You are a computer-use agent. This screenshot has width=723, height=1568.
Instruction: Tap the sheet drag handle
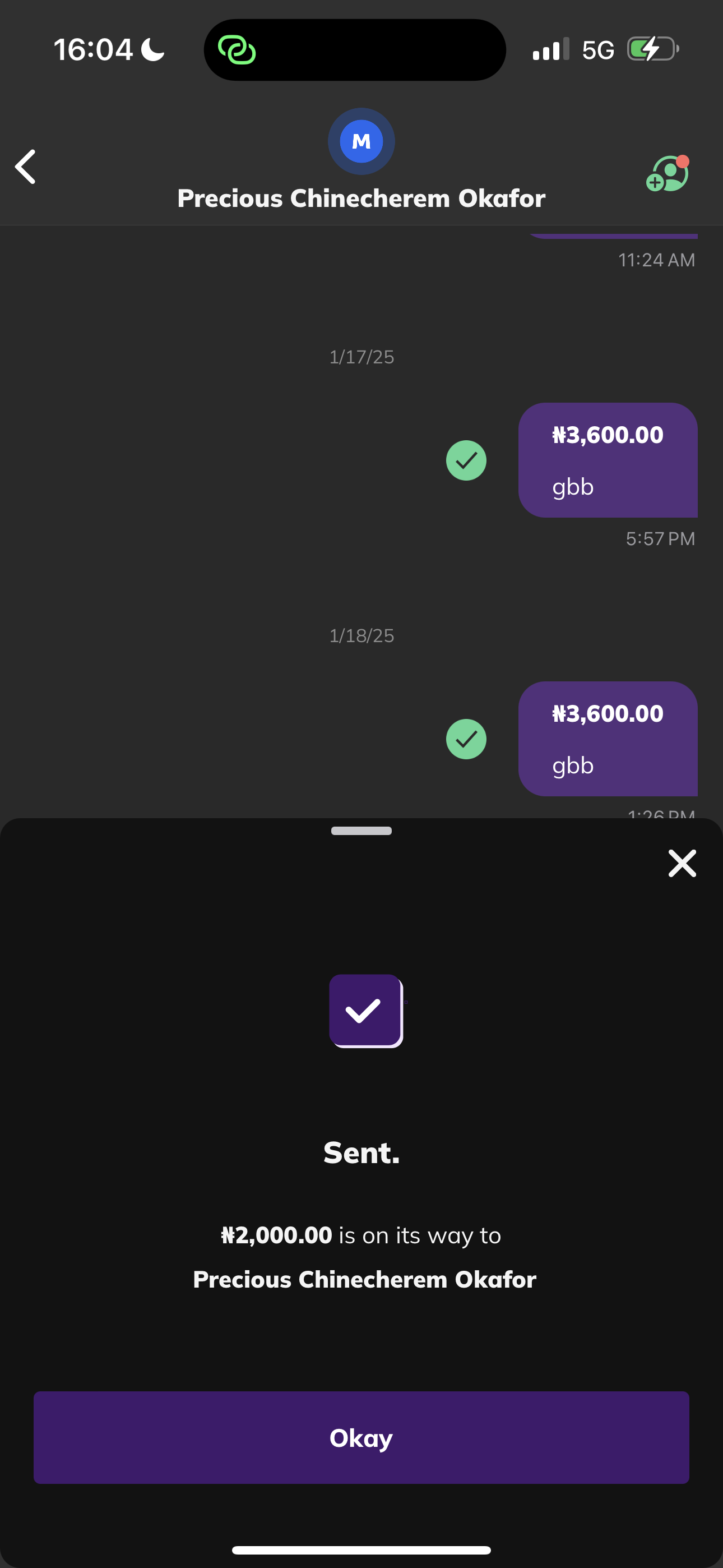(361, 831)
